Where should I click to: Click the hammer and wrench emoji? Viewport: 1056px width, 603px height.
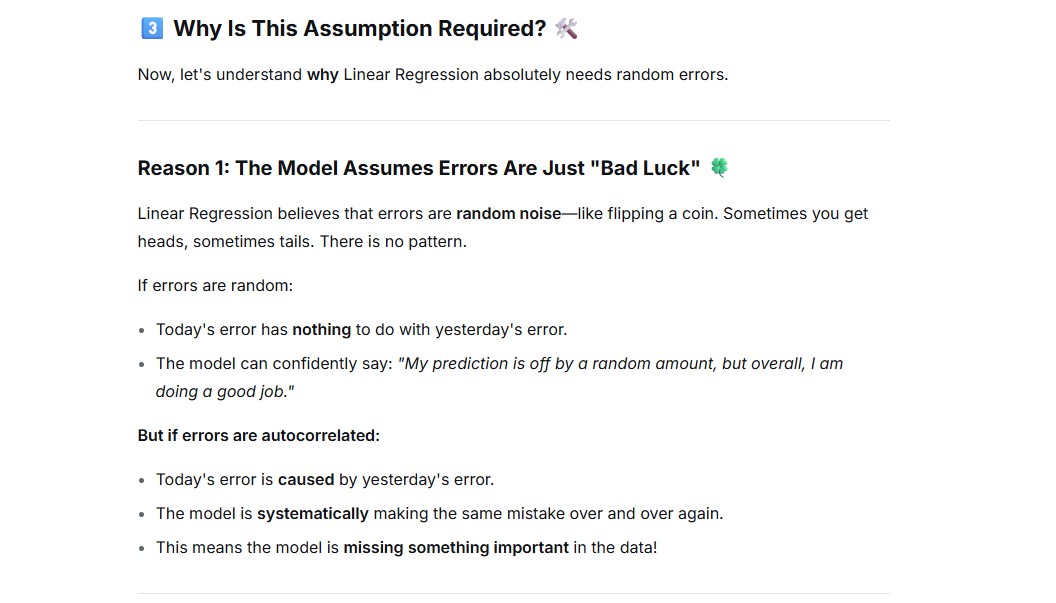click(x=566, y=28)
